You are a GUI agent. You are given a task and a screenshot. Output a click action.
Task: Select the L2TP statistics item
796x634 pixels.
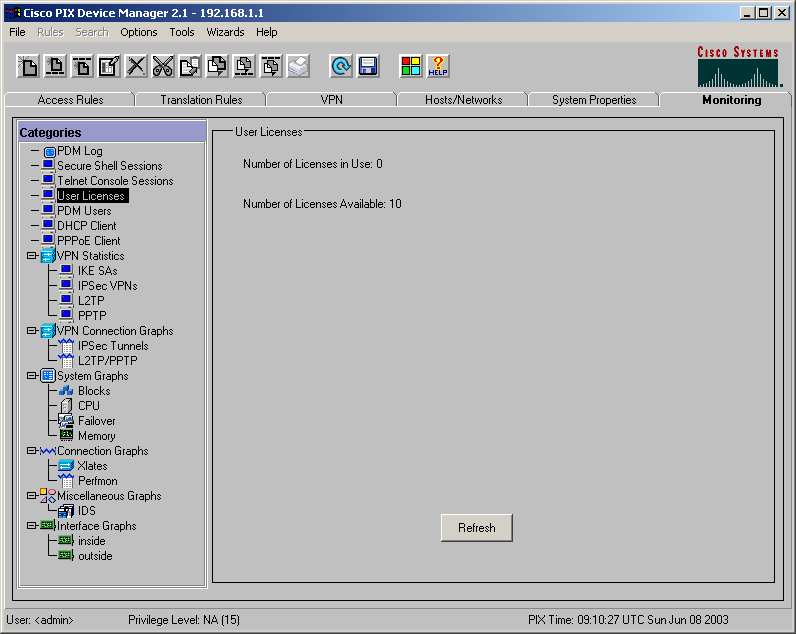point(91,301)
